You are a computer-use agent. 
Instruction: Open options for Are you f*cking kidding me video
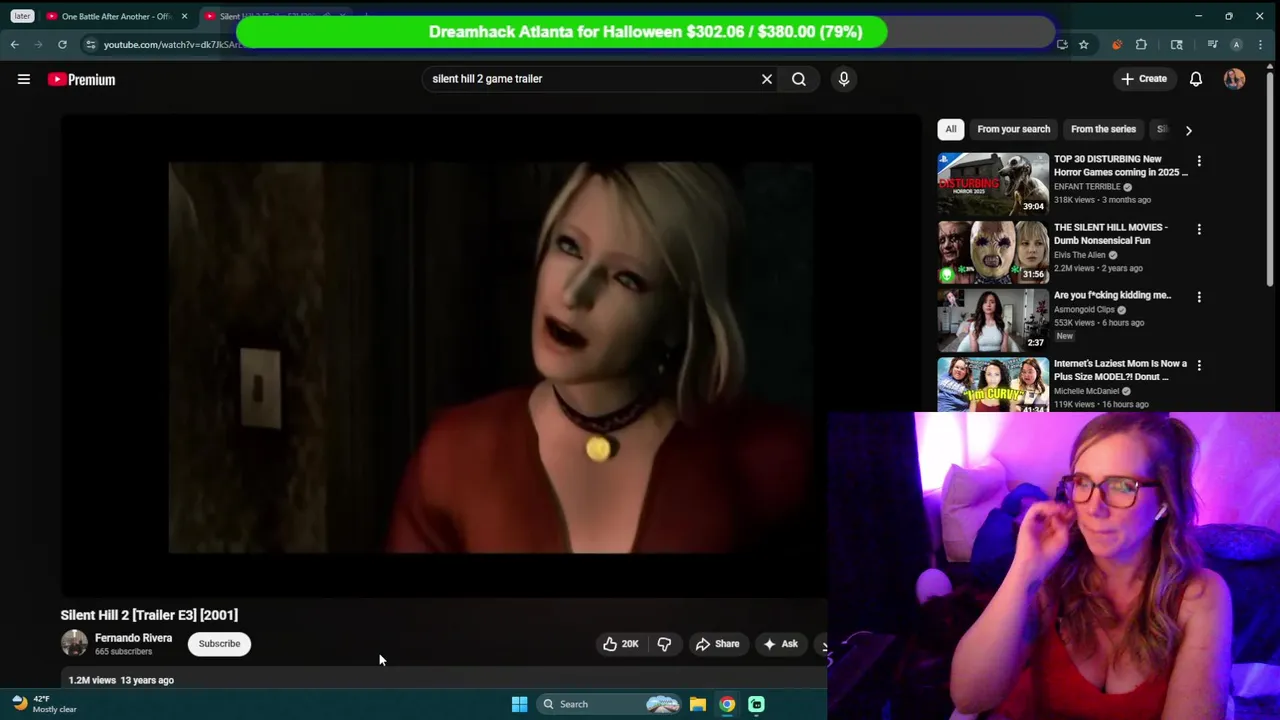pyautogui.click(x=1199, y=297)
